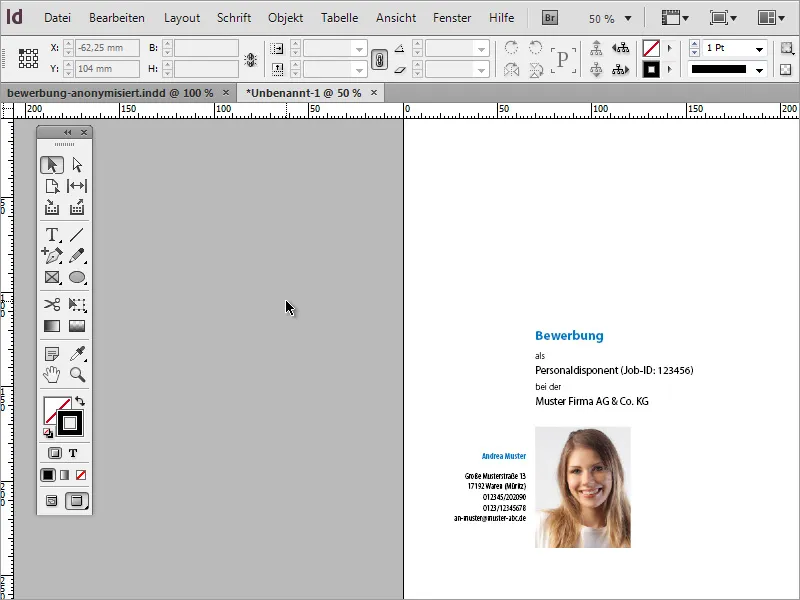The height and width of the screenshot is (600, 800).
Task: Select the applicant portrait photo
Action: pyautogui.click(x=583, y=487)
